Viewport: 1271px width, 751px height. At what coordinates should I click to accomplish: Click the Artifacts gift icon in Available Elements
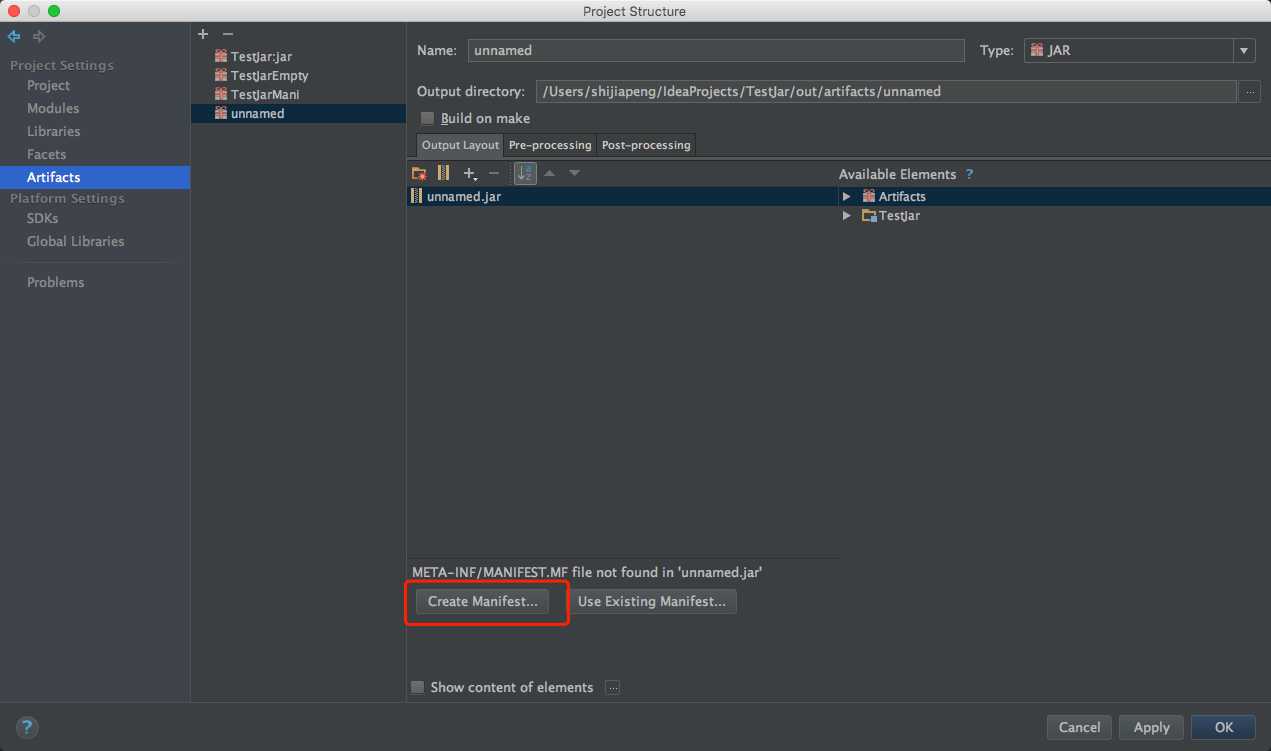pyautogui.click(x=869, y=196)
